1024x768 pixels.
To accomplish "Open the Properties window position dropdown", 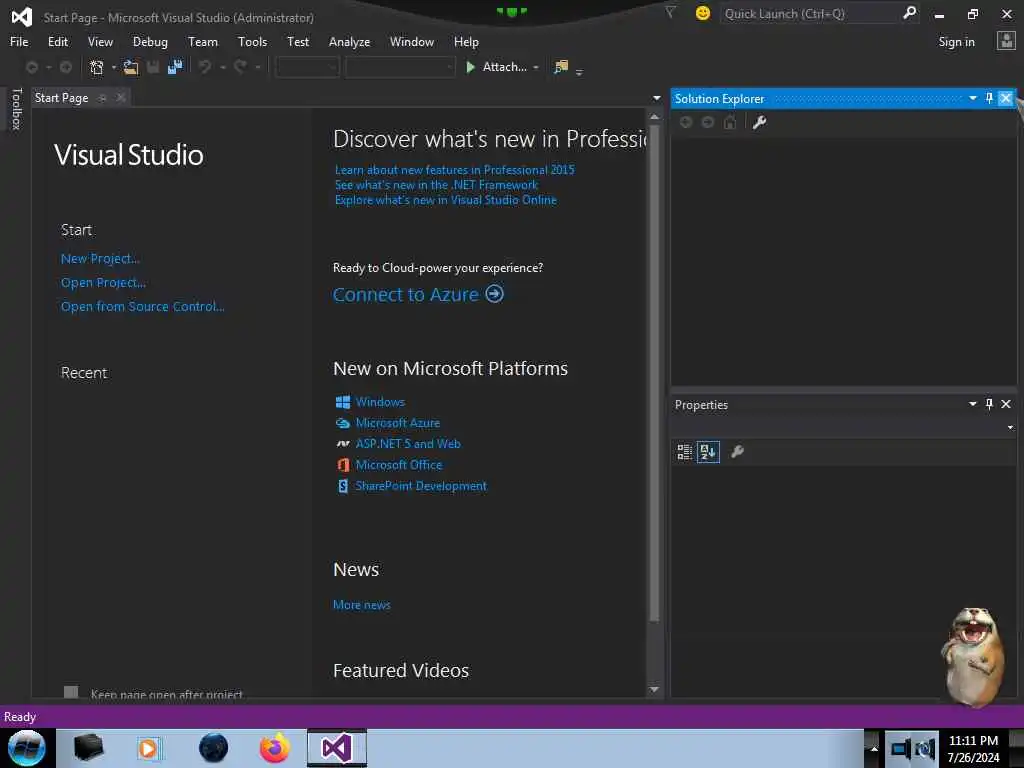I will tap(972, 404).
